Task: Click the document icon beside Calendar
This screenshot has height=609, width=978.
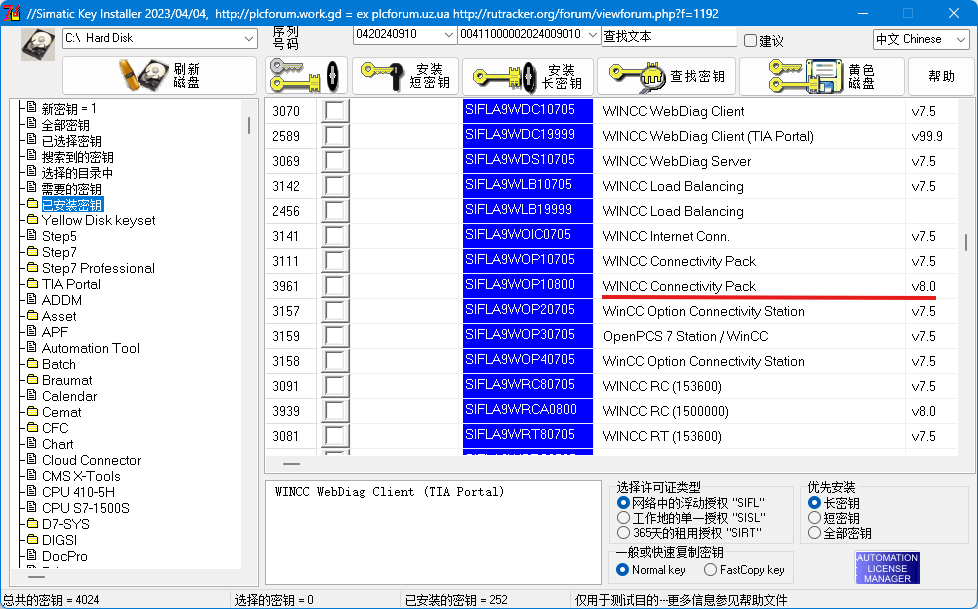Action: pos(32,396)
